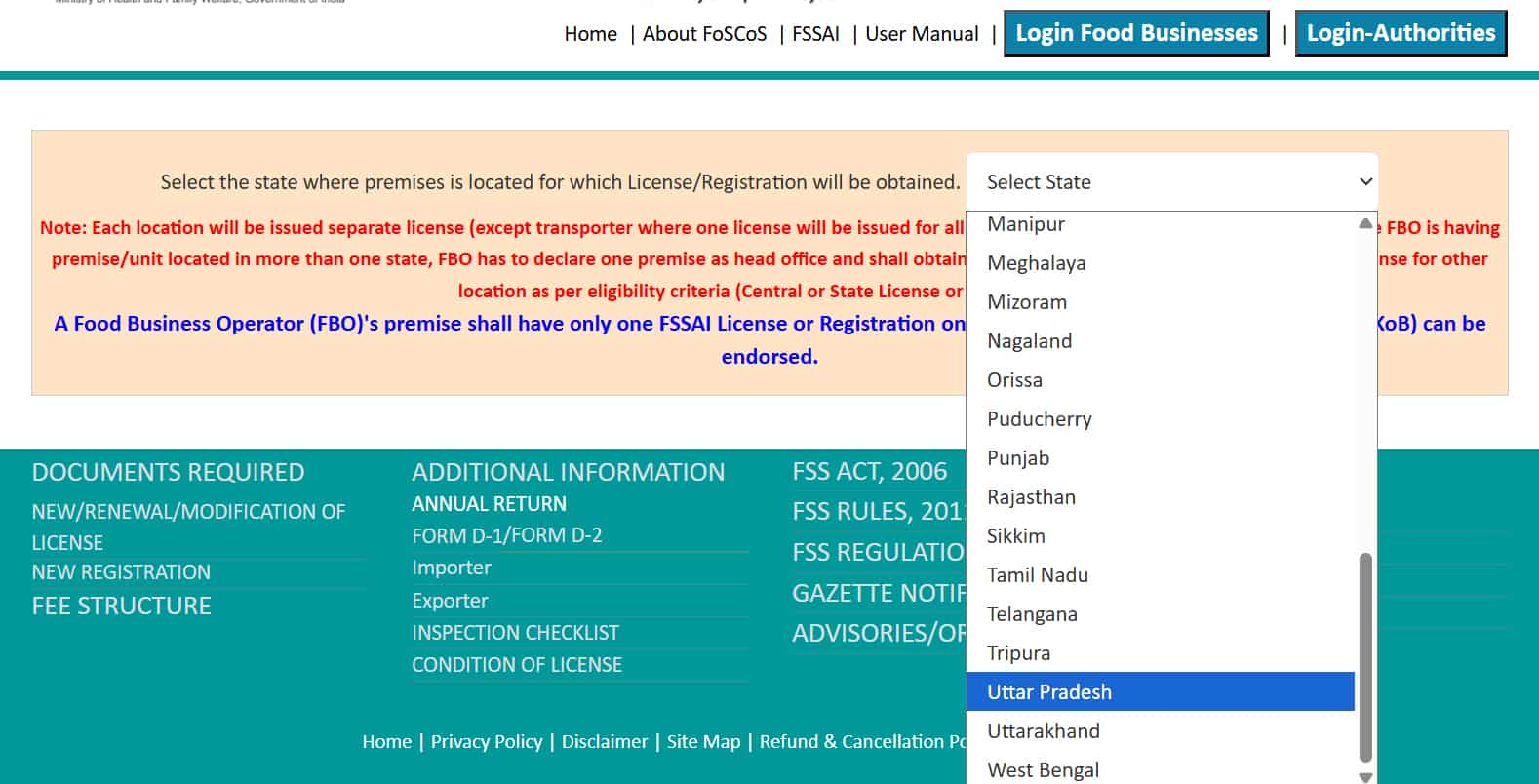The width and height of the screenshot is (1539, 784).
Task: Select Sikkim from the state list
Action: (1161, 536)
